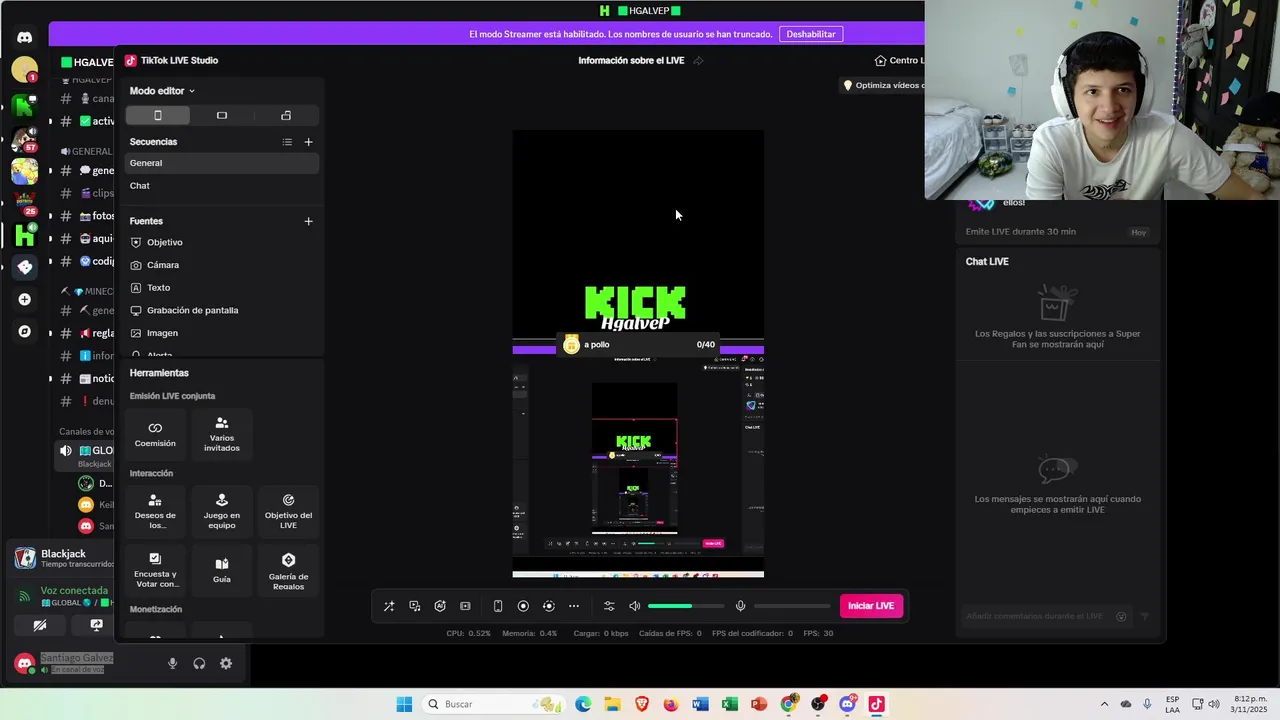
Task: Adjust the green speaker volume slider
Action: point(686,606)
